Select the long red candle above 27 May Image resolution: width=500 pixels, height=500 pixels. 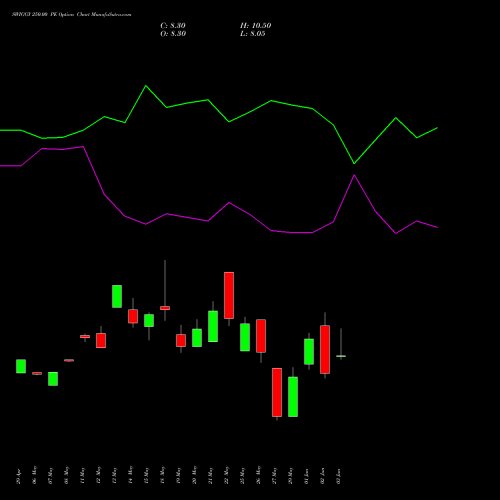pos(277,392)
